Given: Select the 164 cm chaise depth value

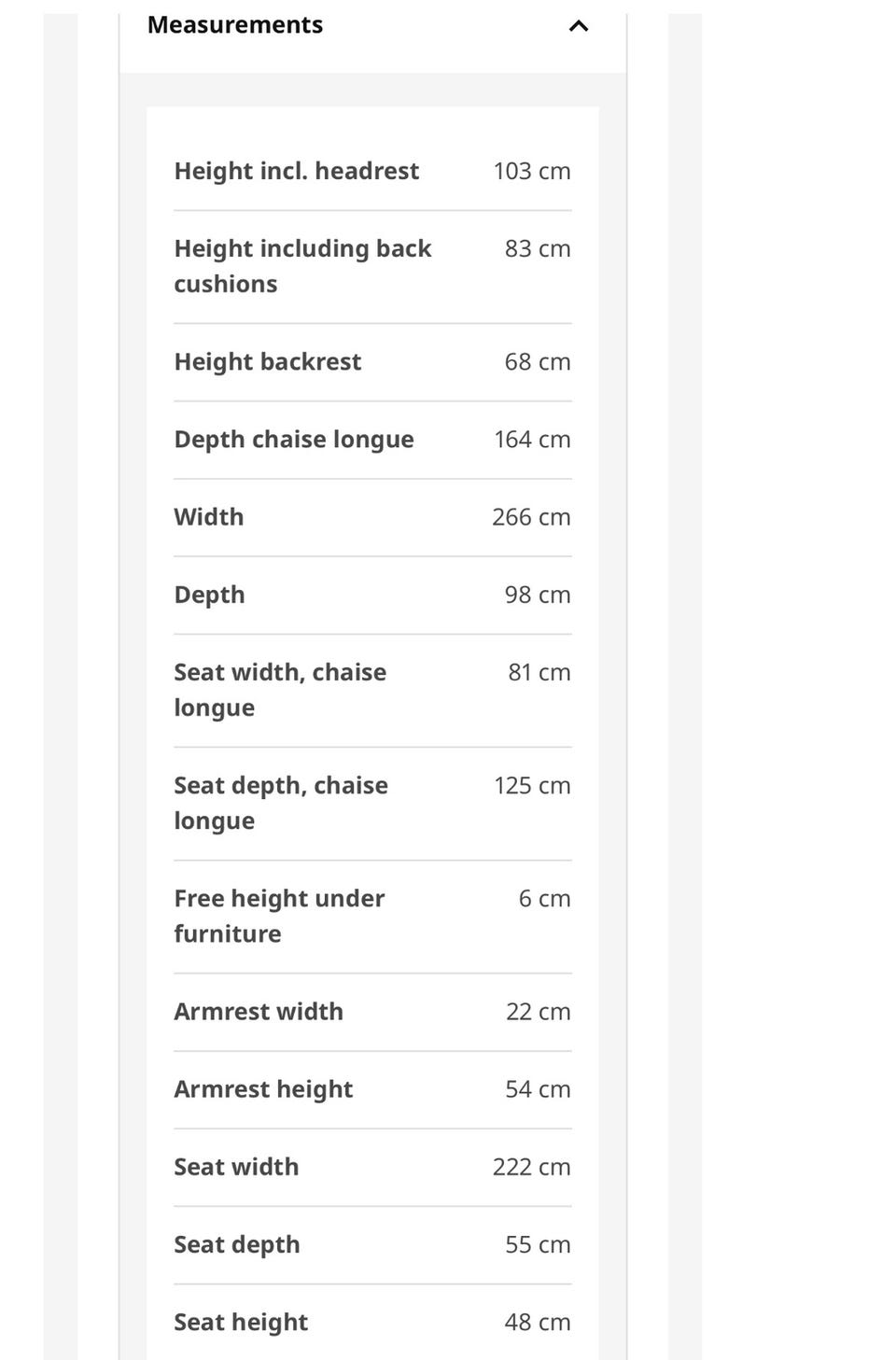Looking at the screenshot, I should pos(532,440).
